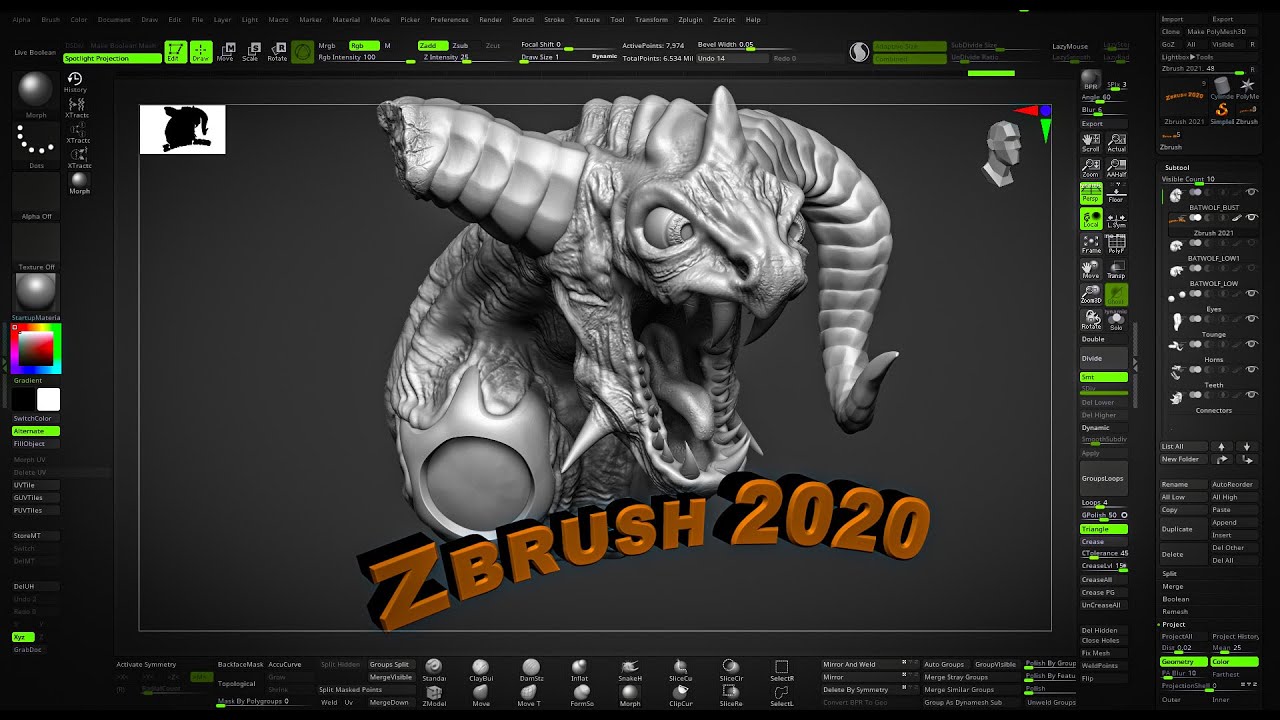Select the SelectRect brush icon
This screenshot has height=720, width=1280.
pyautogui.click(x=782, y=670)
